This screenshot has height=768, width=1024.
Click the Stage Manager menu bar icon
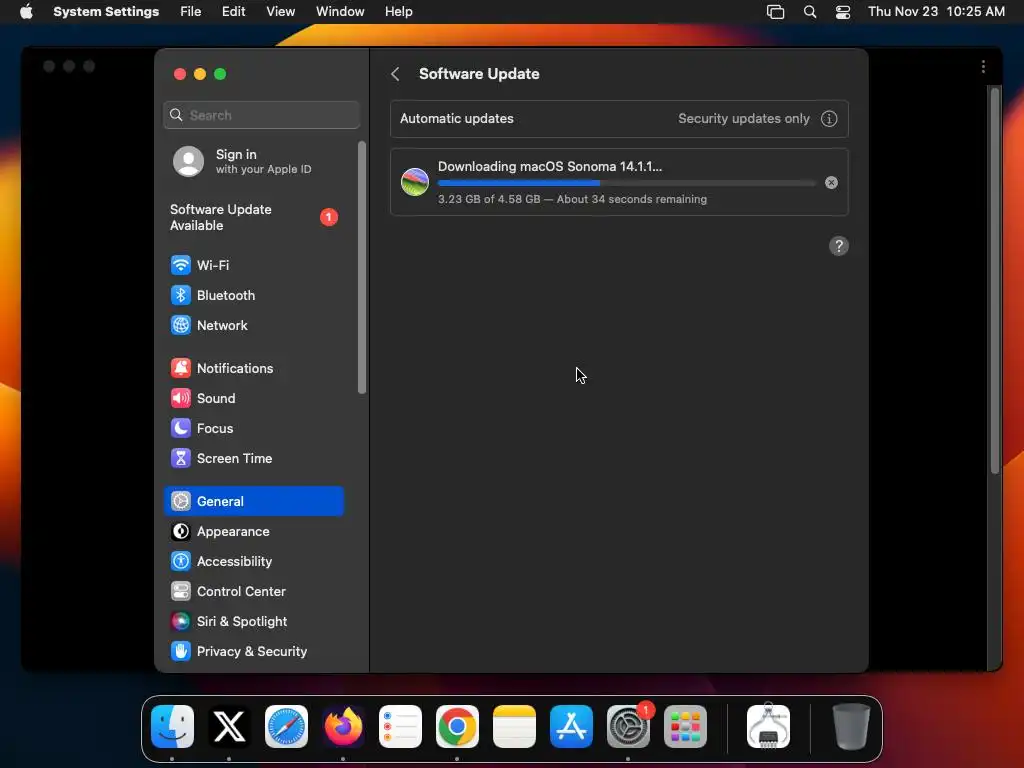click(x=775, y=12)
